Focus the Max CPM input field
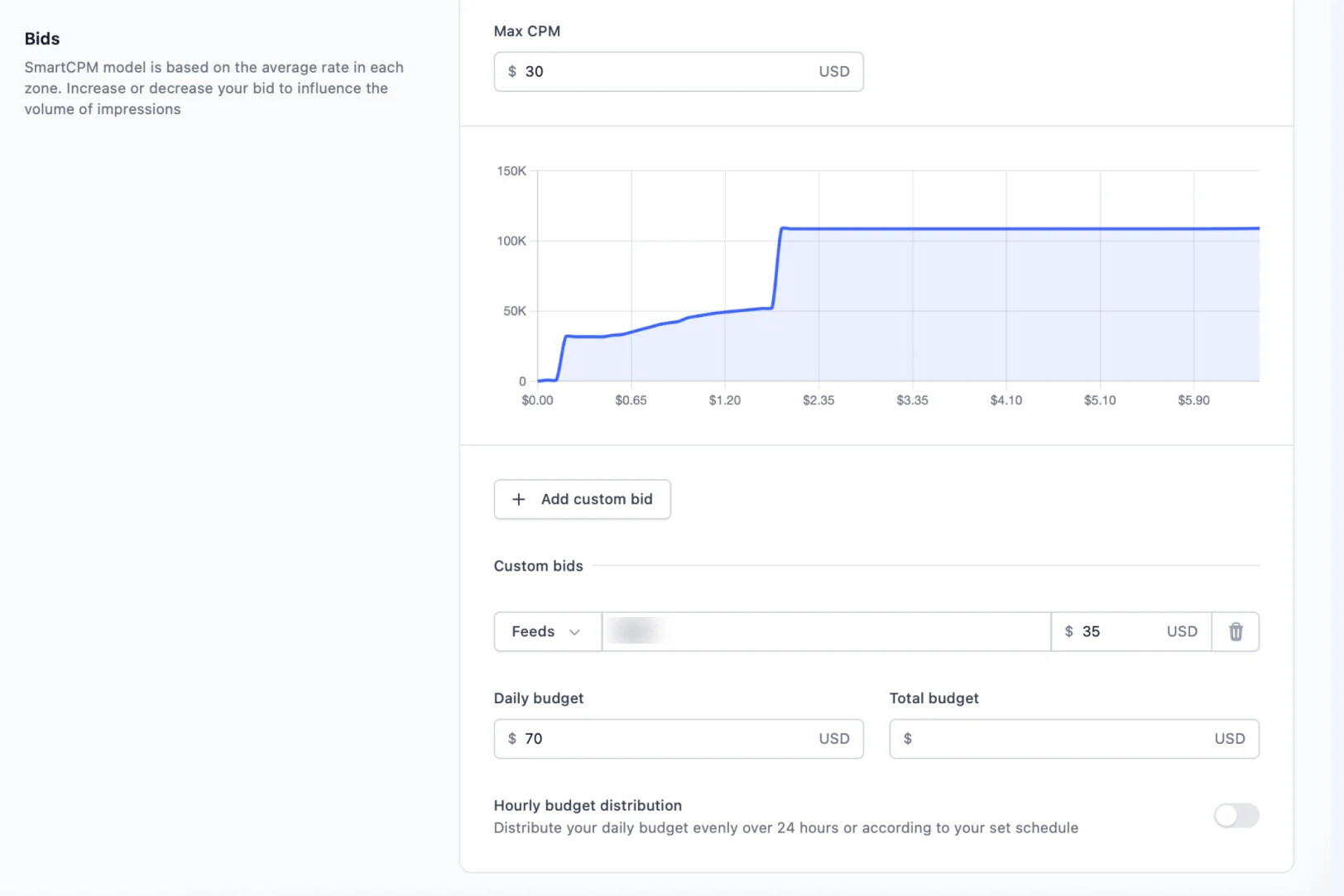This screenshot has width=1344, height=896. click(x=678, y=72)
